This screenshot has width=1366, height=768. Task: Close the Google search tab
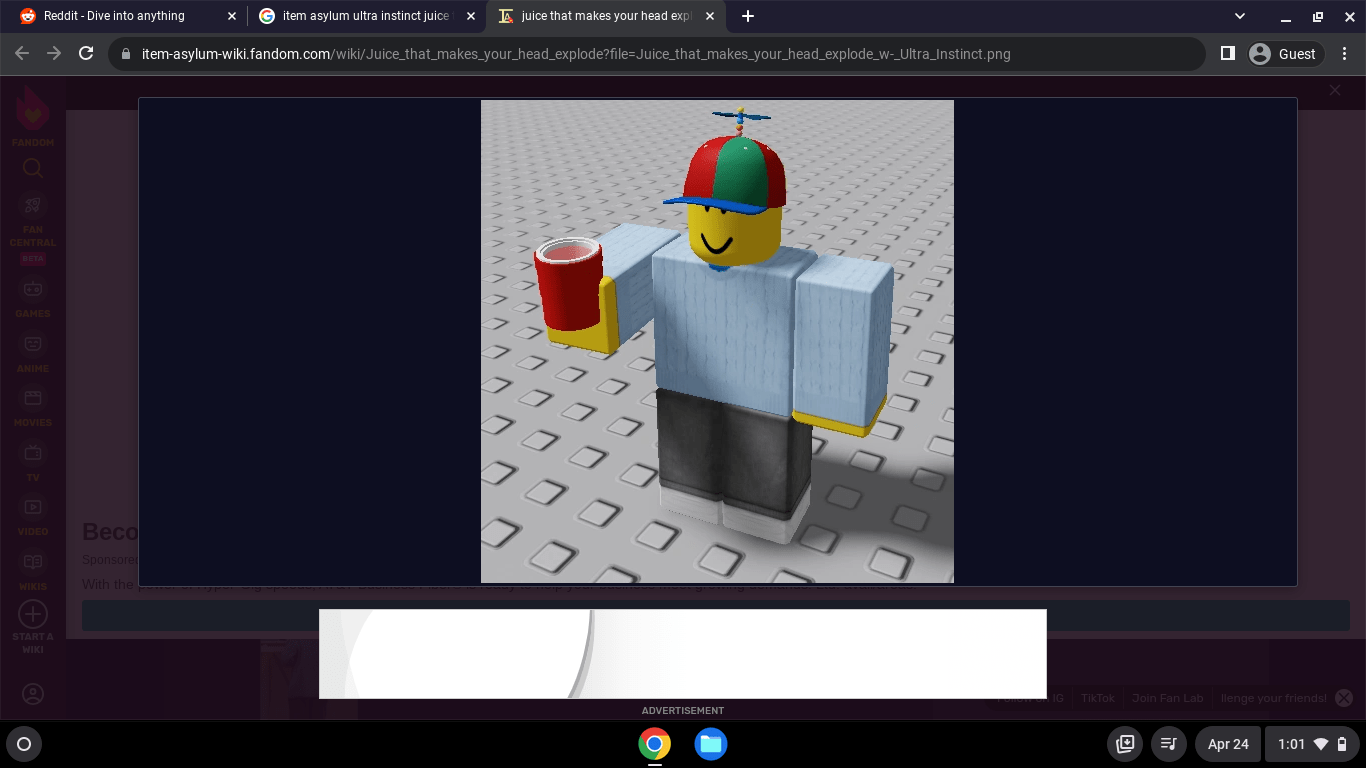pos(471,16)
